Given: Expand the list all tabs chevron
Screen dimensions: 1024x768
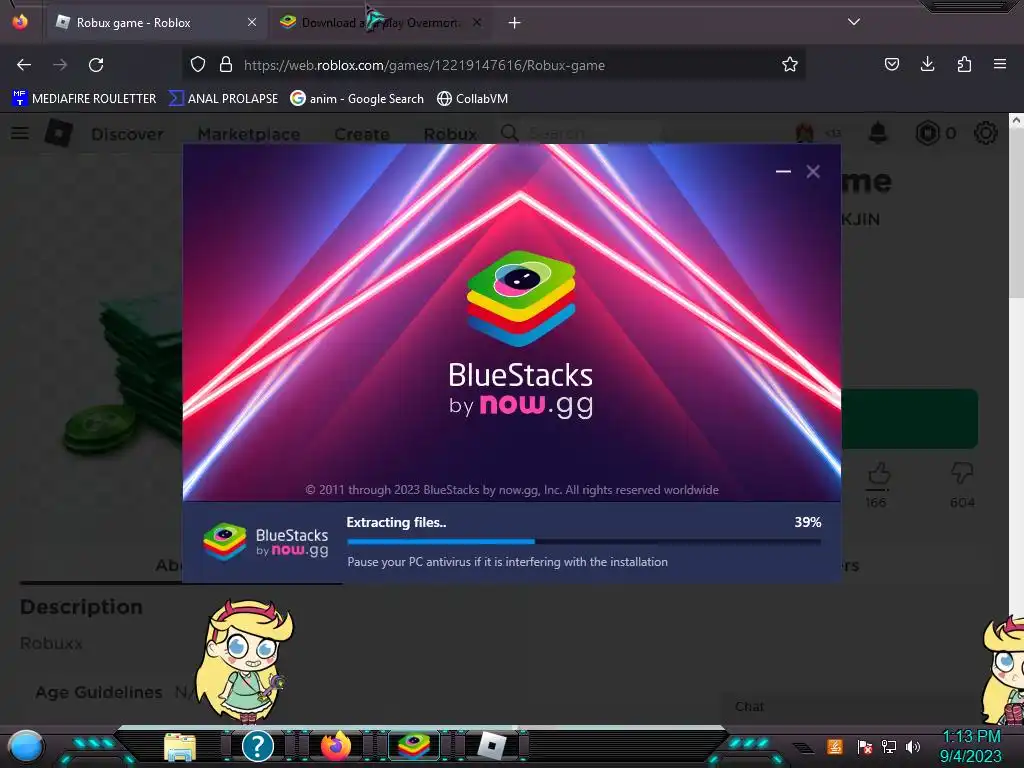Looking at the screenshot, I should coord(854,22).
